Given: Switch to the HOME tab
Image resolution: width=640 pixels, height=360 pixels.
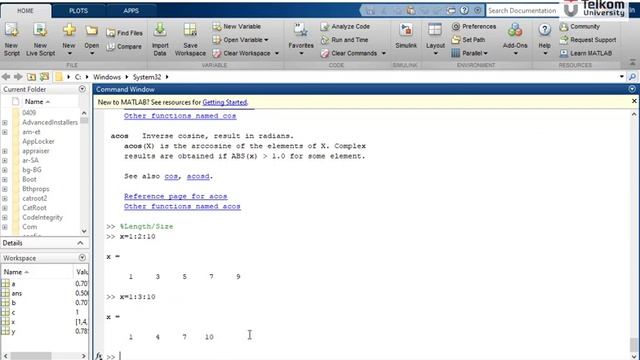Looking at the screenshot, I should click(x=25, y=11).
